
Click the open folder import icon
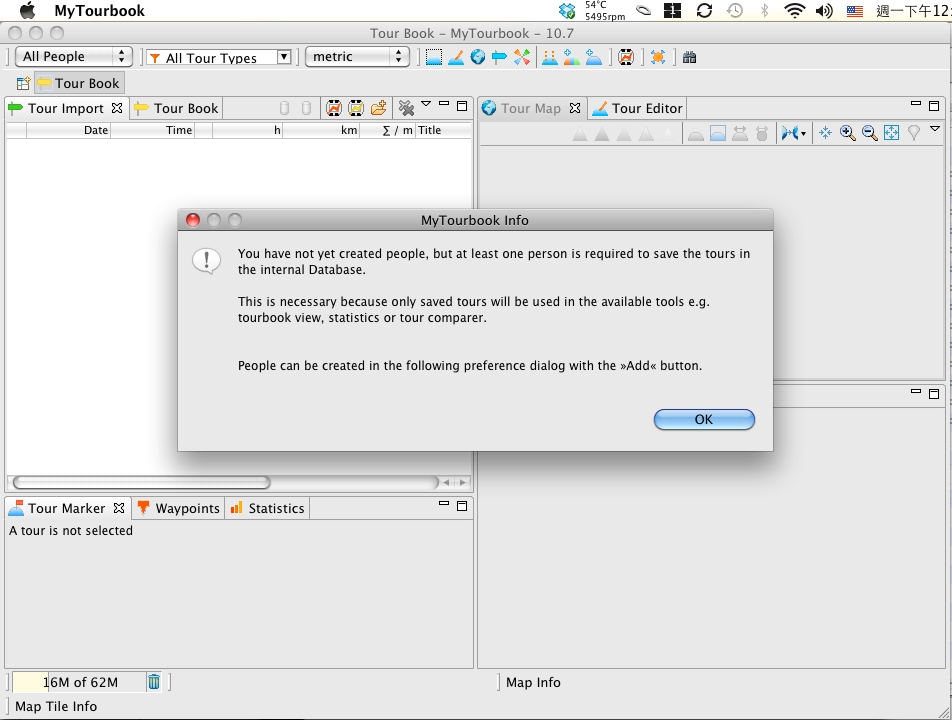coord(378,108)
